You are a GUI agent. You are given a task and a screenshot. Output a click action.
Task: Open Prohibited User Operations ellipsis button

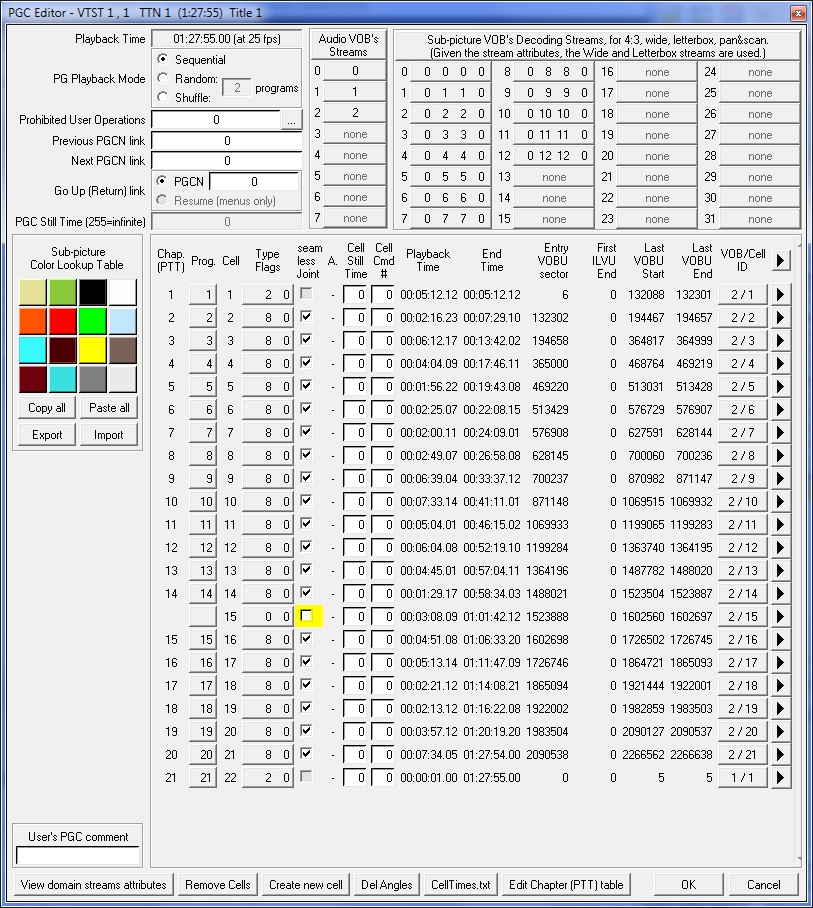pyautogui.click(x=291, y=120)
